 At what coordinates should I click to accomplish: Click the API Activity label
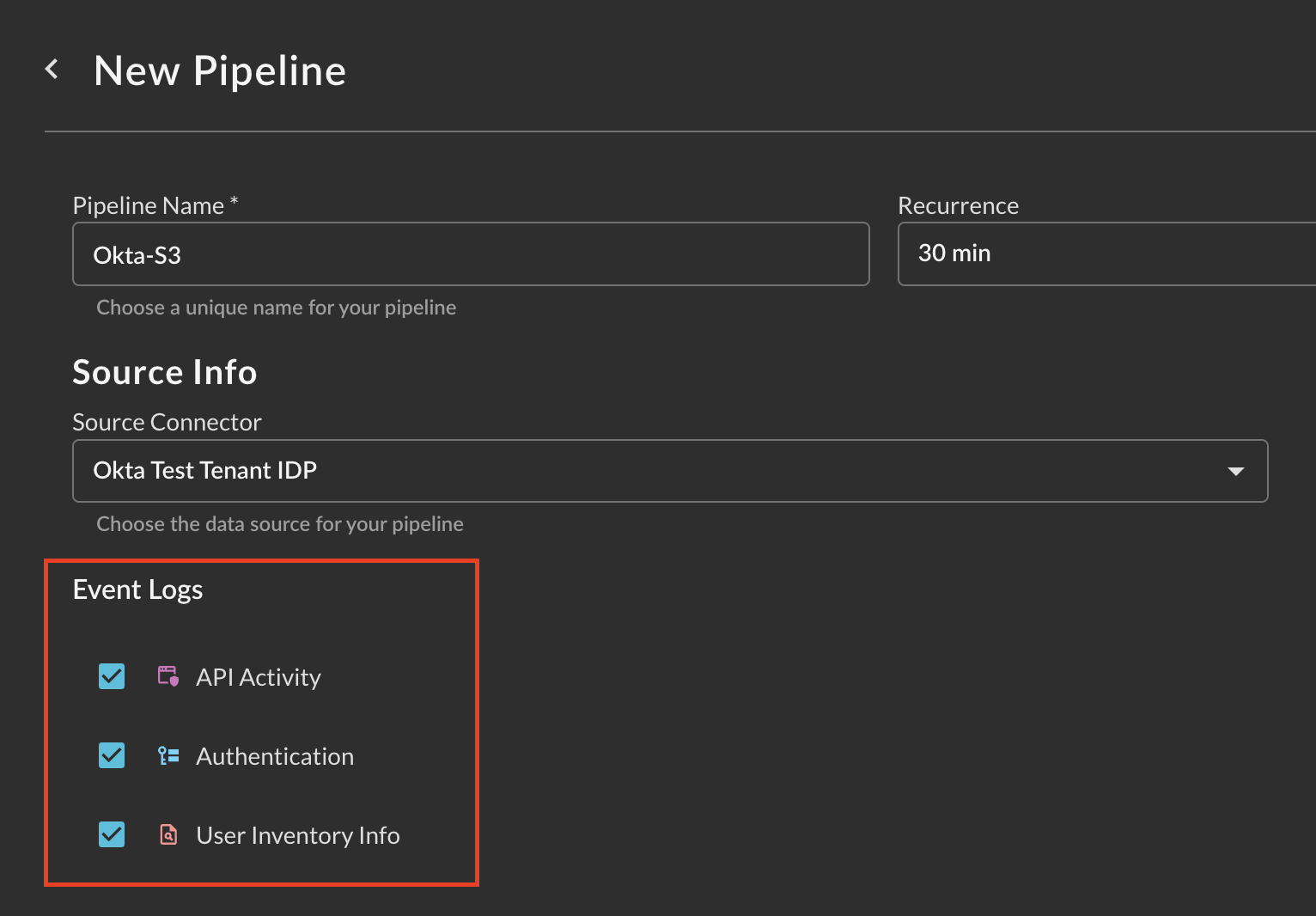259,677
